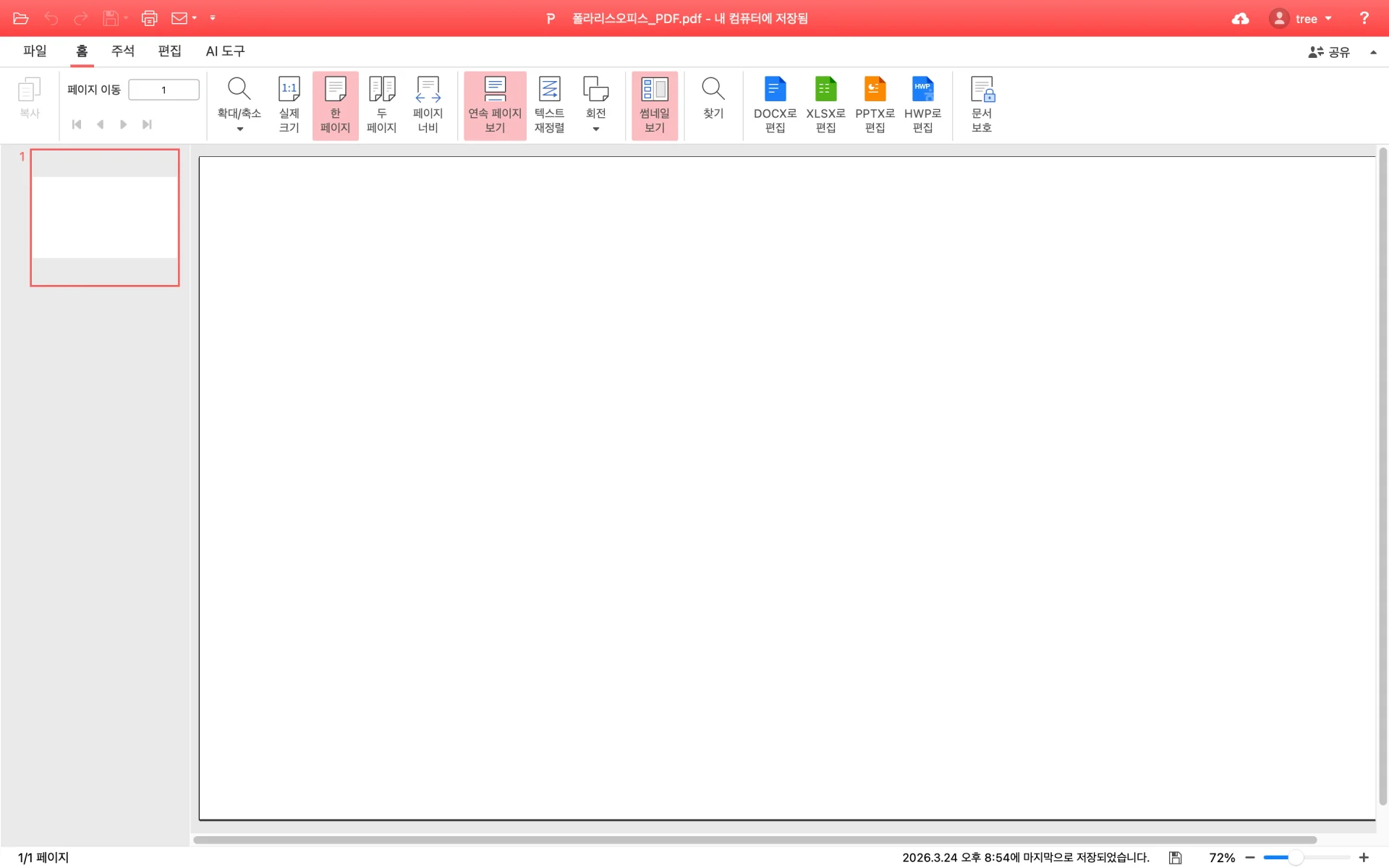Expand the 확대/축소 zoom dropdown
1389x868 pixels.
[239, 129]
